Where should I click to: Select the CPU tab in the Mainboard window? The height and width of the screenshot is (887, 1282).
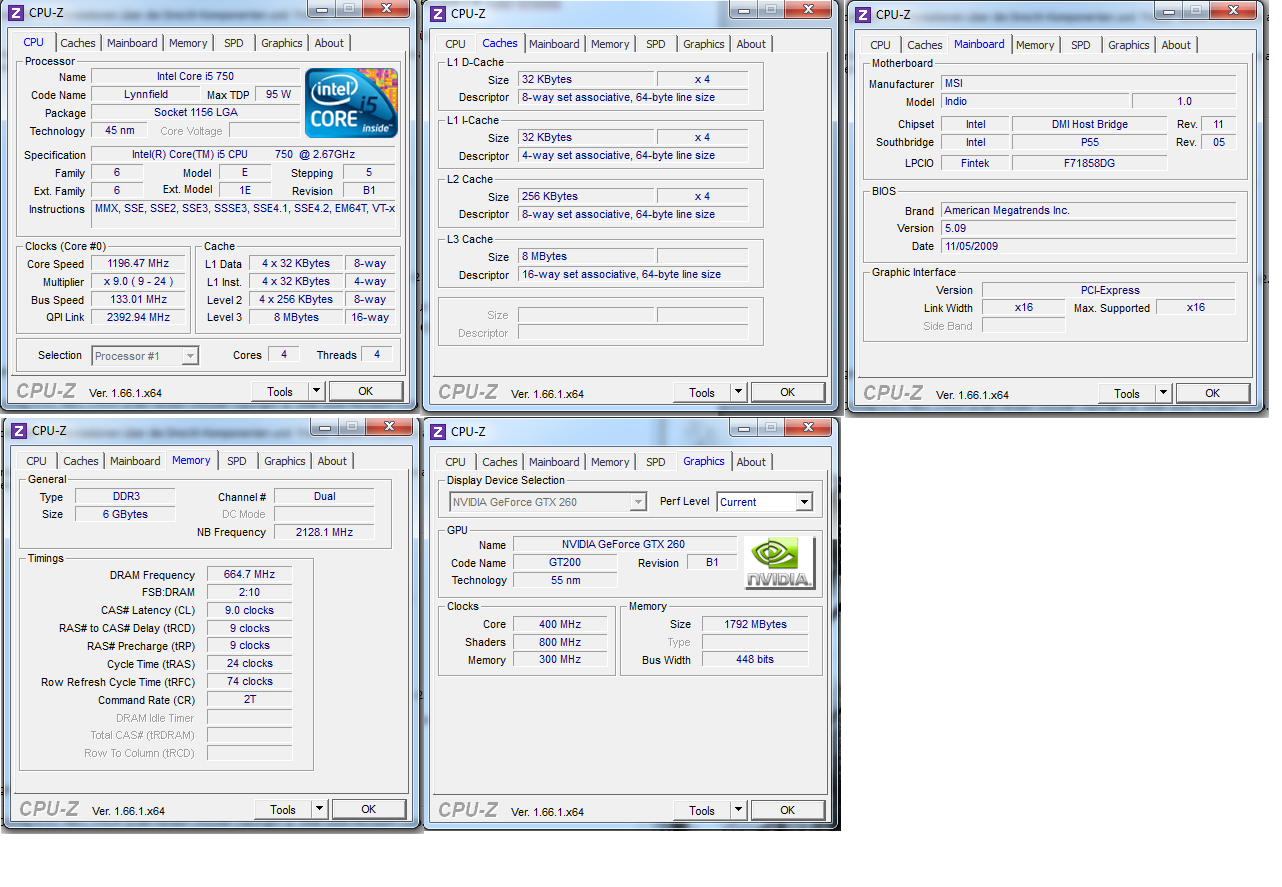tap(880, 45)
